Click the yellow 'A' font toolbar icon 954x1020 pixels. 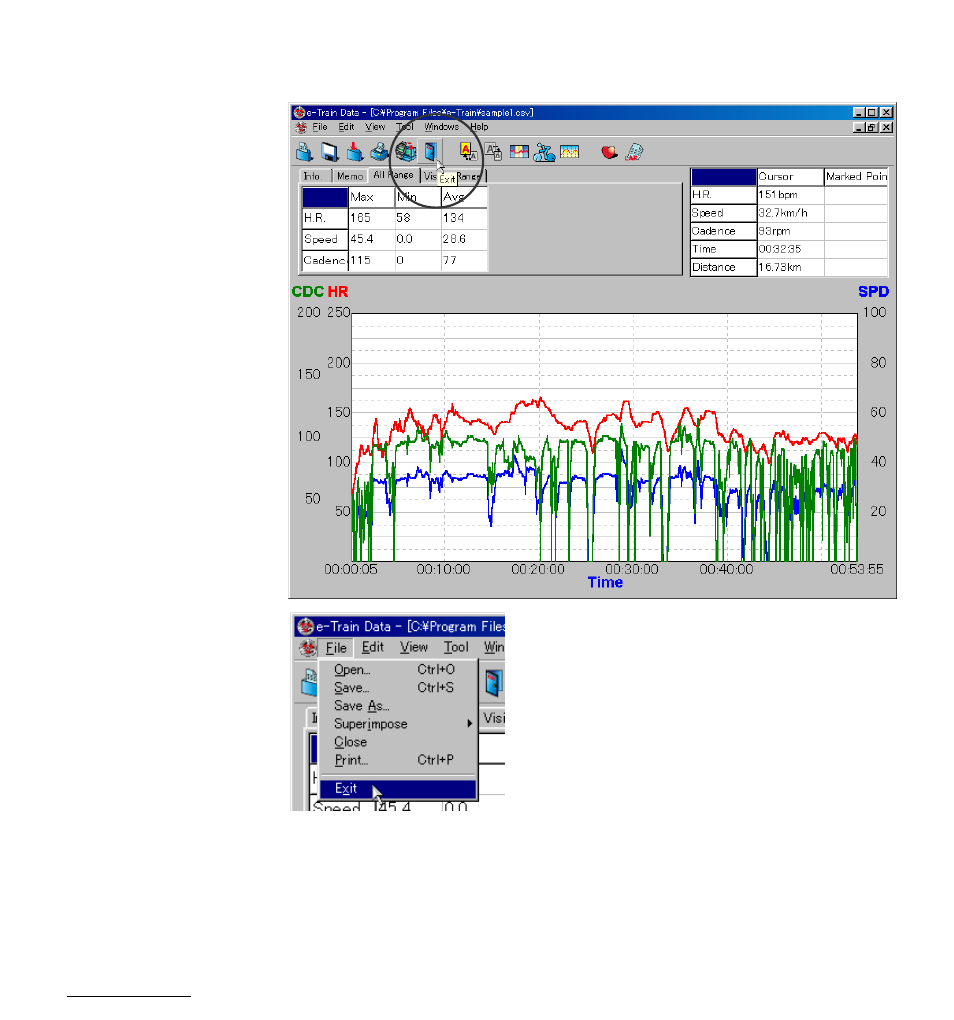coord(468,152)
